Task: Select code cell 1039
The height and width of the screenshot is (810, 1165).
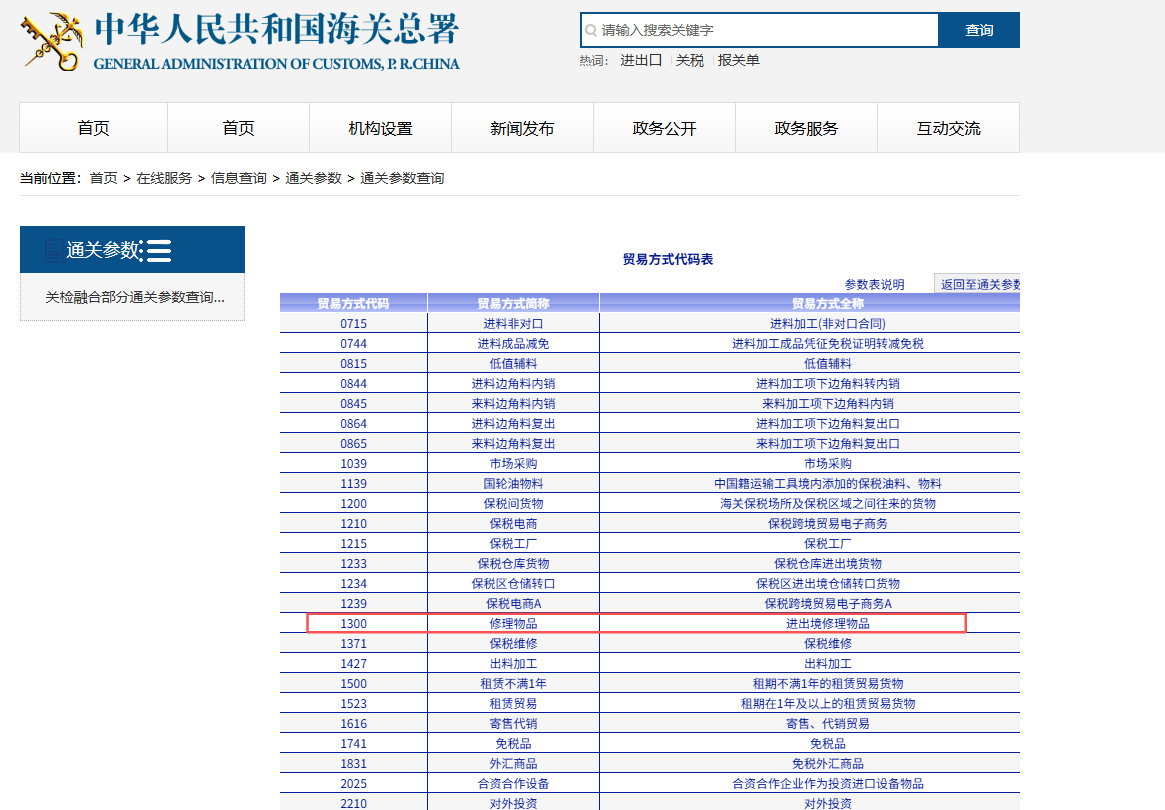Action: [x=354, y=464]
